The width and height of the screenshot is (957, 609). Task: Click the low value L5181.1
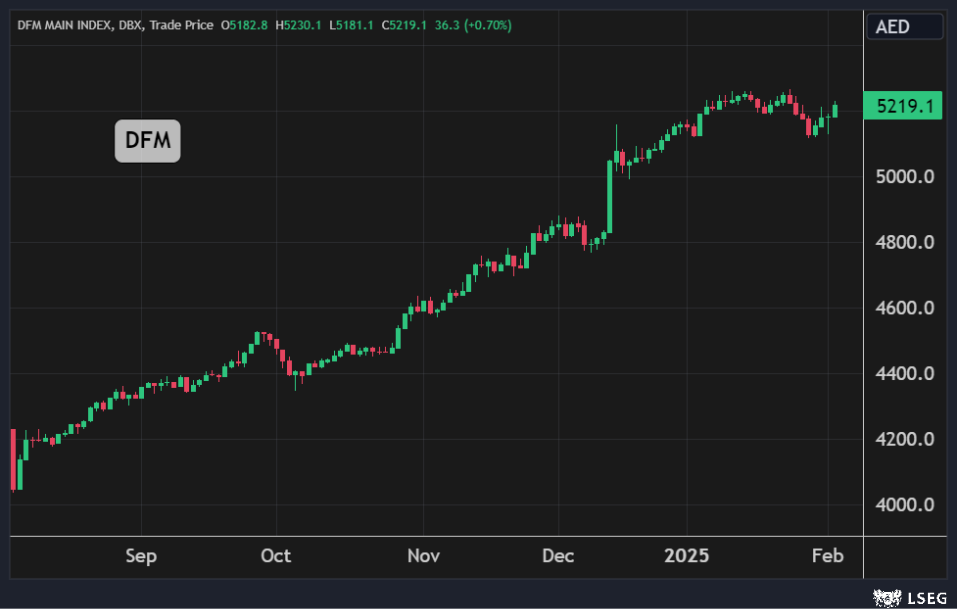[x=351, y=26]
